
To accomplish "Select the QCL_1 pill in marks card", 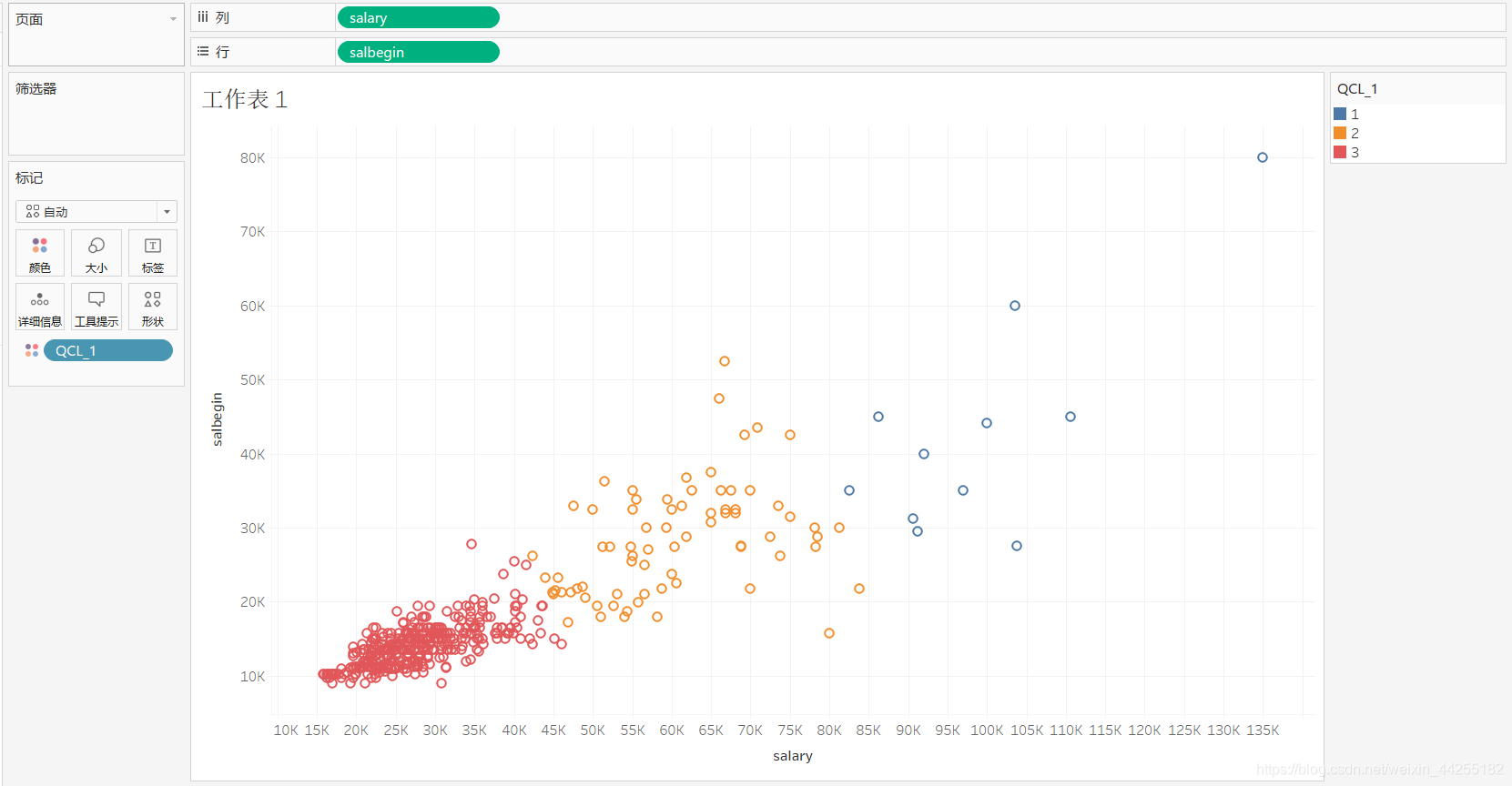I will pos(108,350).
